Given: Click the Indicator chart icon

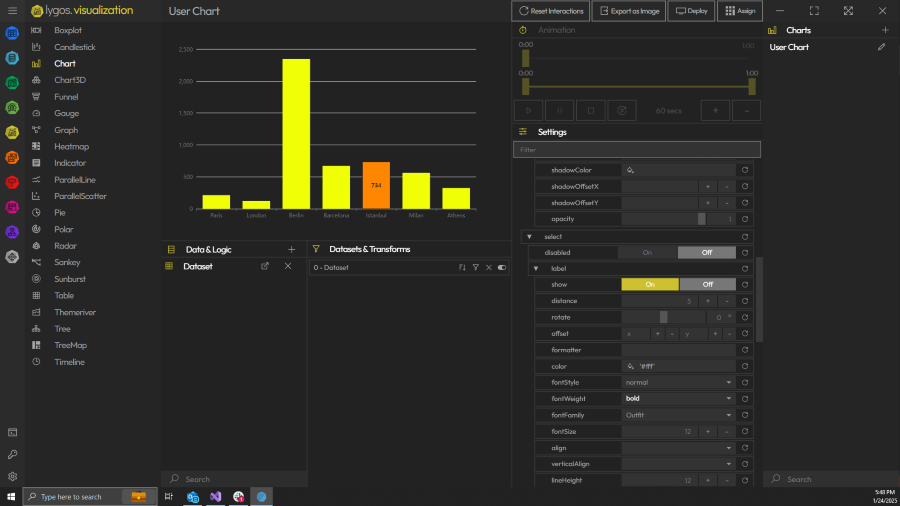Looking at the screenshot, I should coord(36,163).
